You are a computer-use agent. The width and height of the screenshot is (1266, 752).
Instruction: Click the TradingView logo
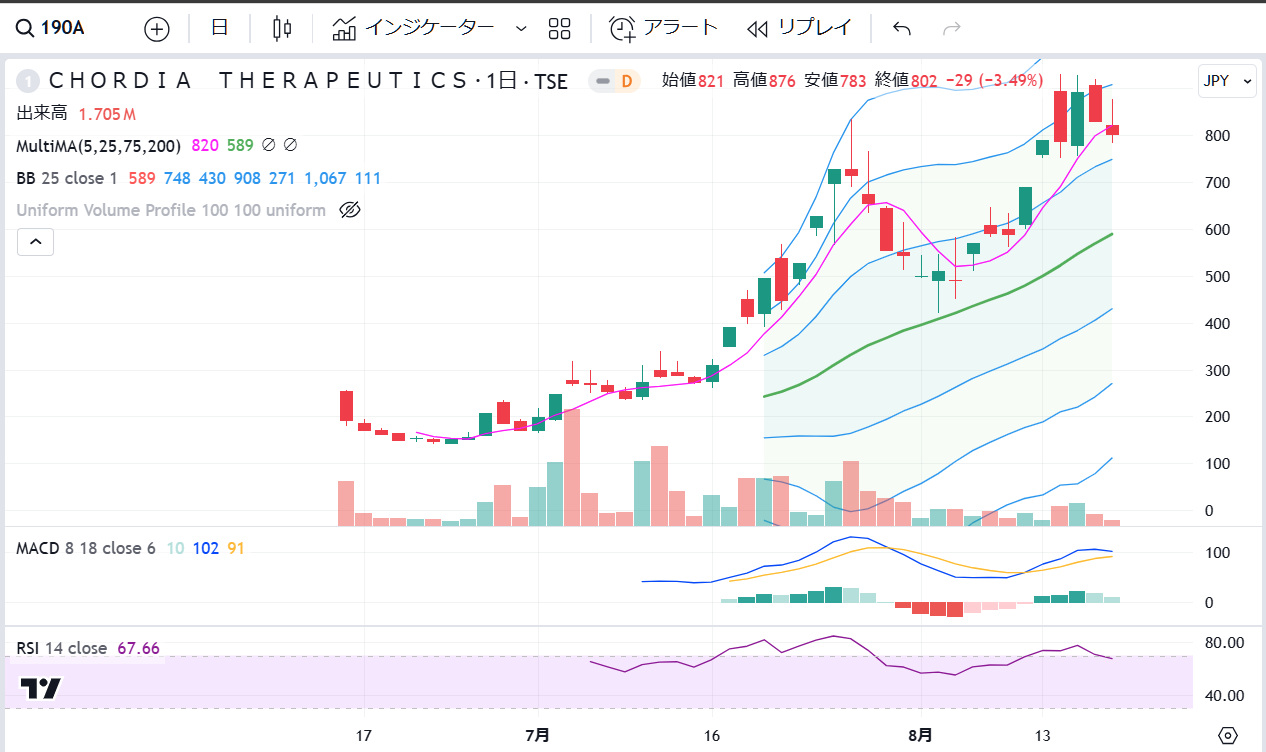click(41, 688)
